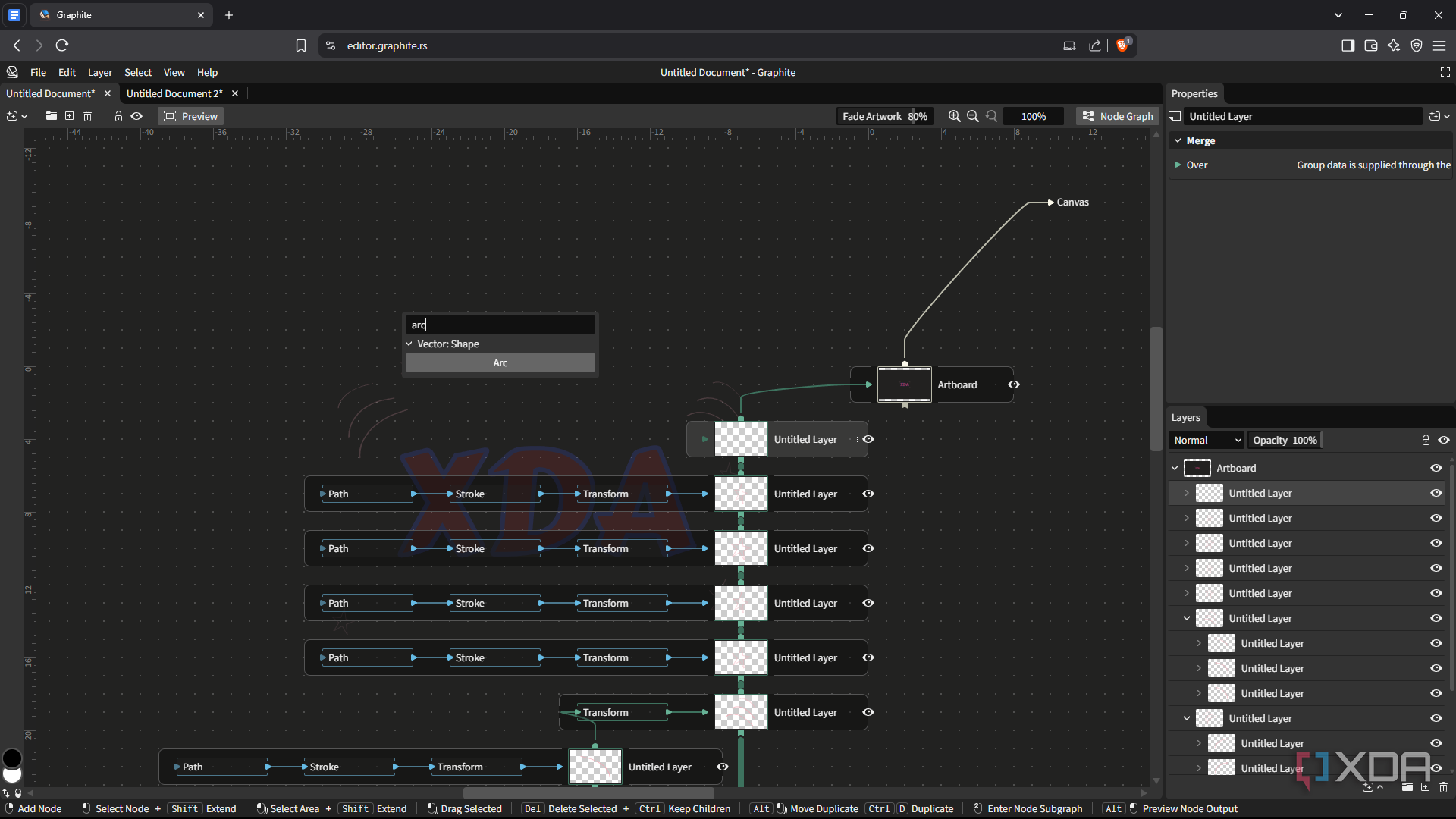Click the Untitled Layer name field in Properties
This screenshot has width=1456, height=819.
[1303, 116]
